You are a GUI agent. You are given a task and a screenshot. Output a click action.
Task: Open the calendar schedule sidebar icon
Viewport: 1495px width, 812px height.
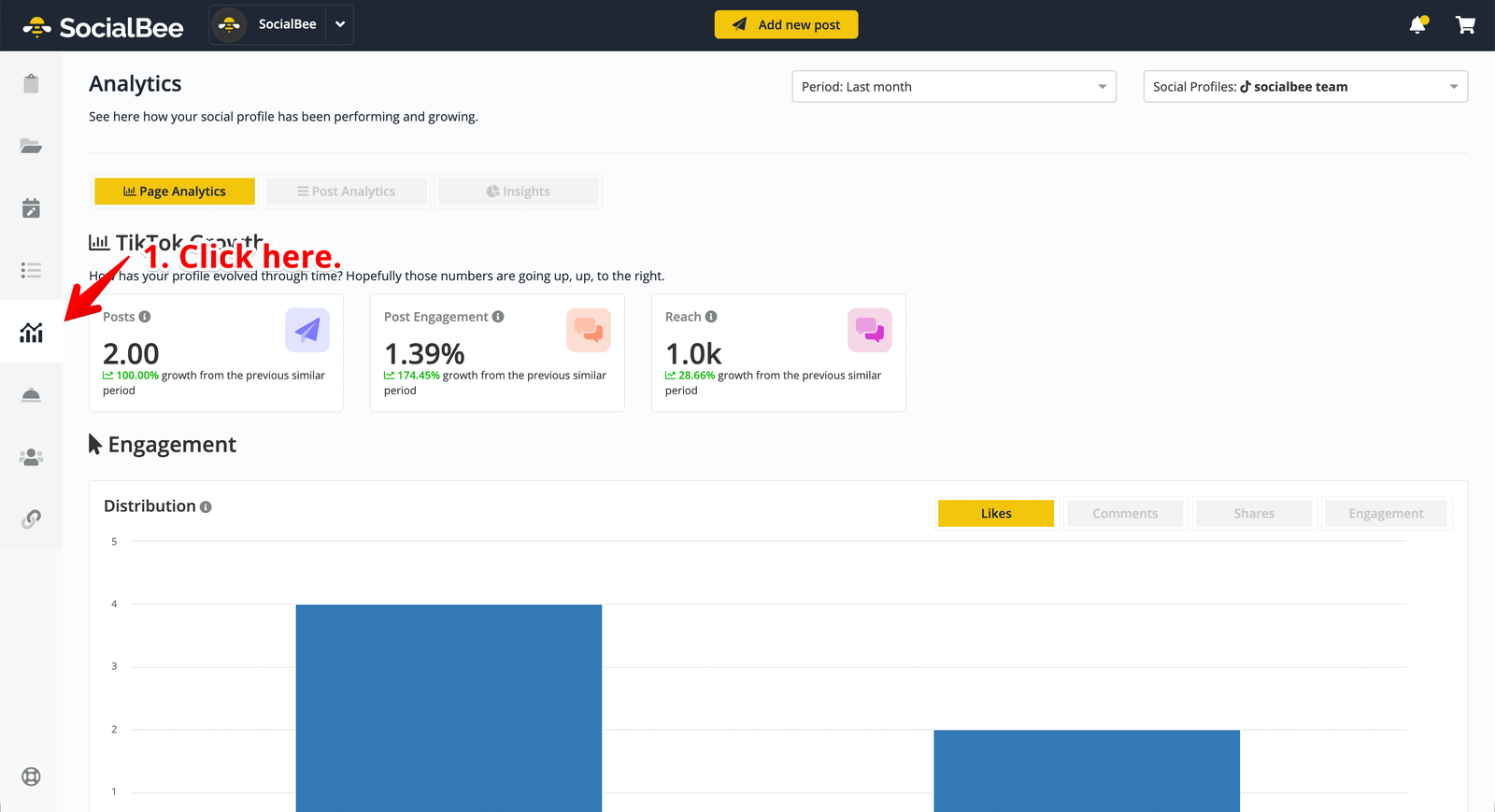coord(31,207)
